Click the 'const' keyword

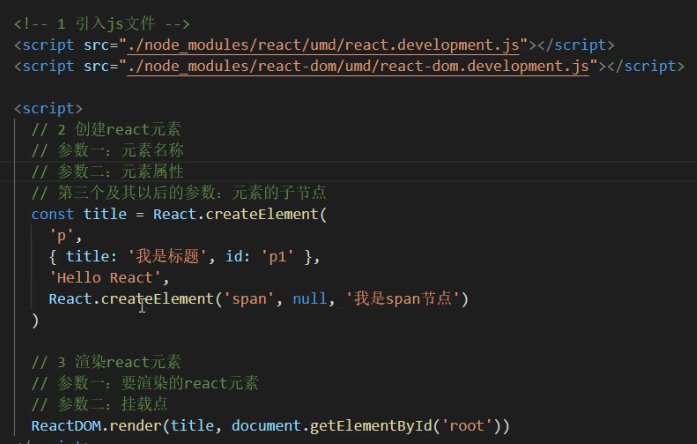tap(52, 215)
